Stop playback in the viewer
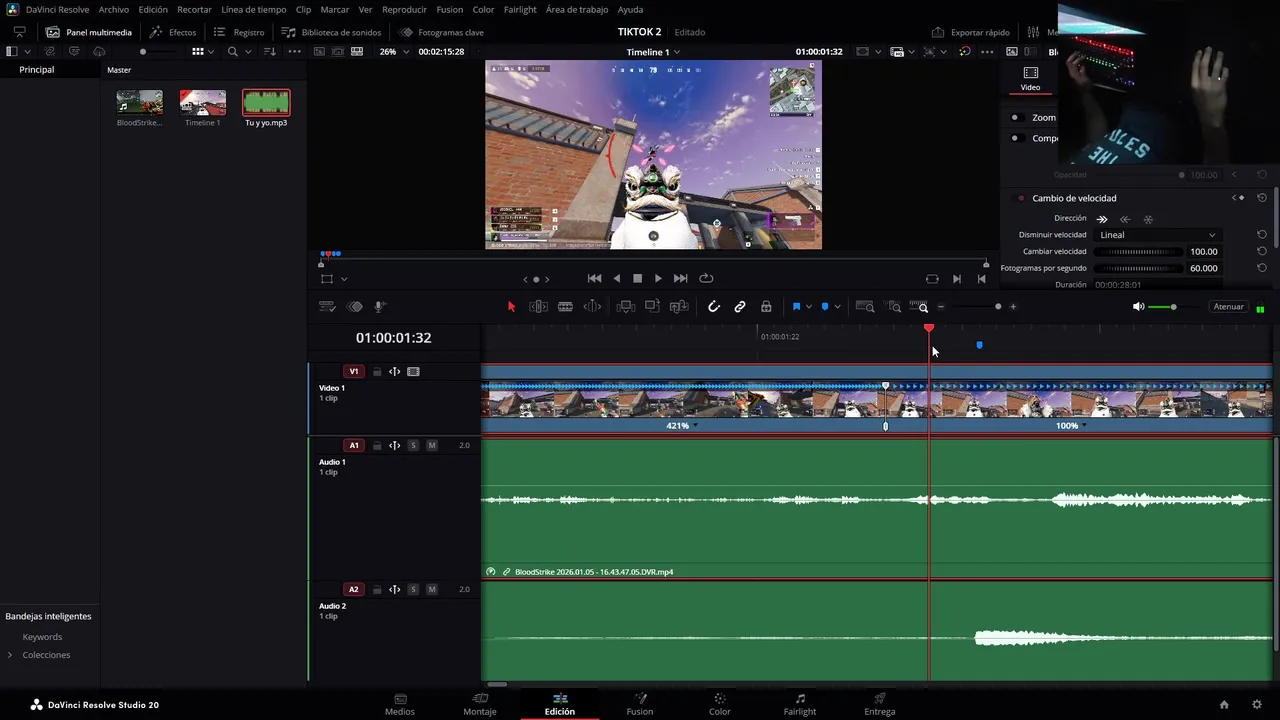Image resolution: width=1280 pixels, height=720 pixels. (637, 279)
